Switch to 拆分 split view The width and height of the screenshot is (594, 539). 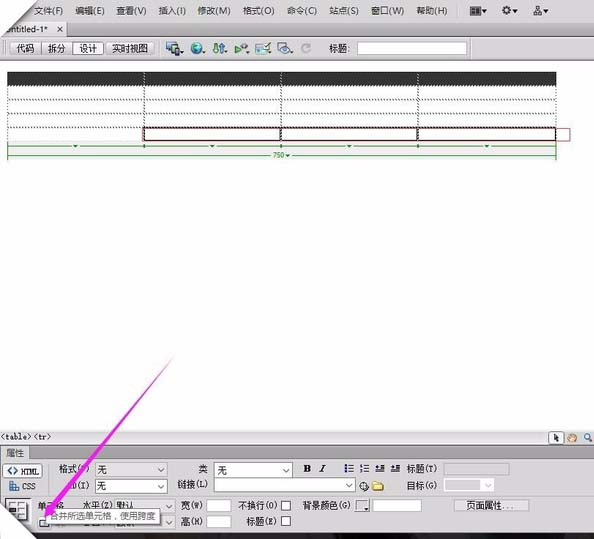coord(56,48)
